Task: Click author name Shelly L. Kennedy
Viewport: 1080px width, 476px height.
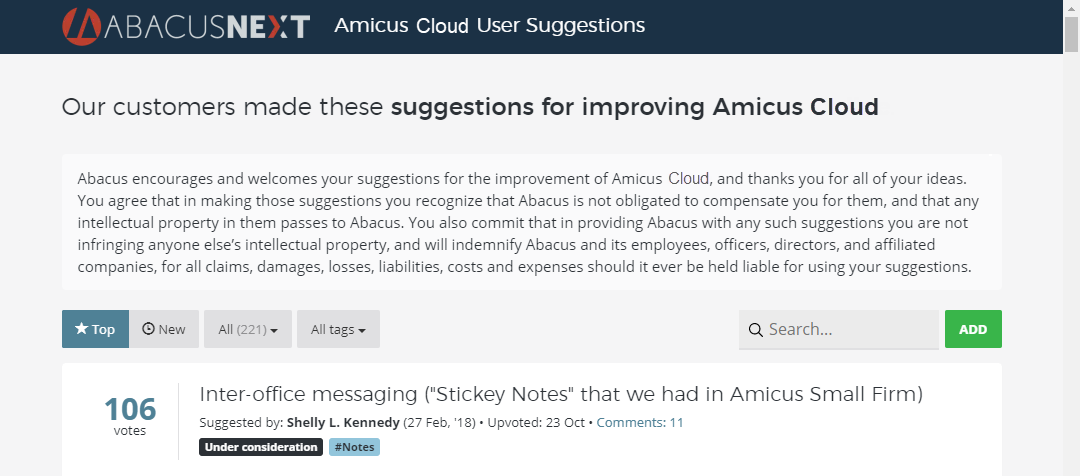Action: click(x=344, y=422)
